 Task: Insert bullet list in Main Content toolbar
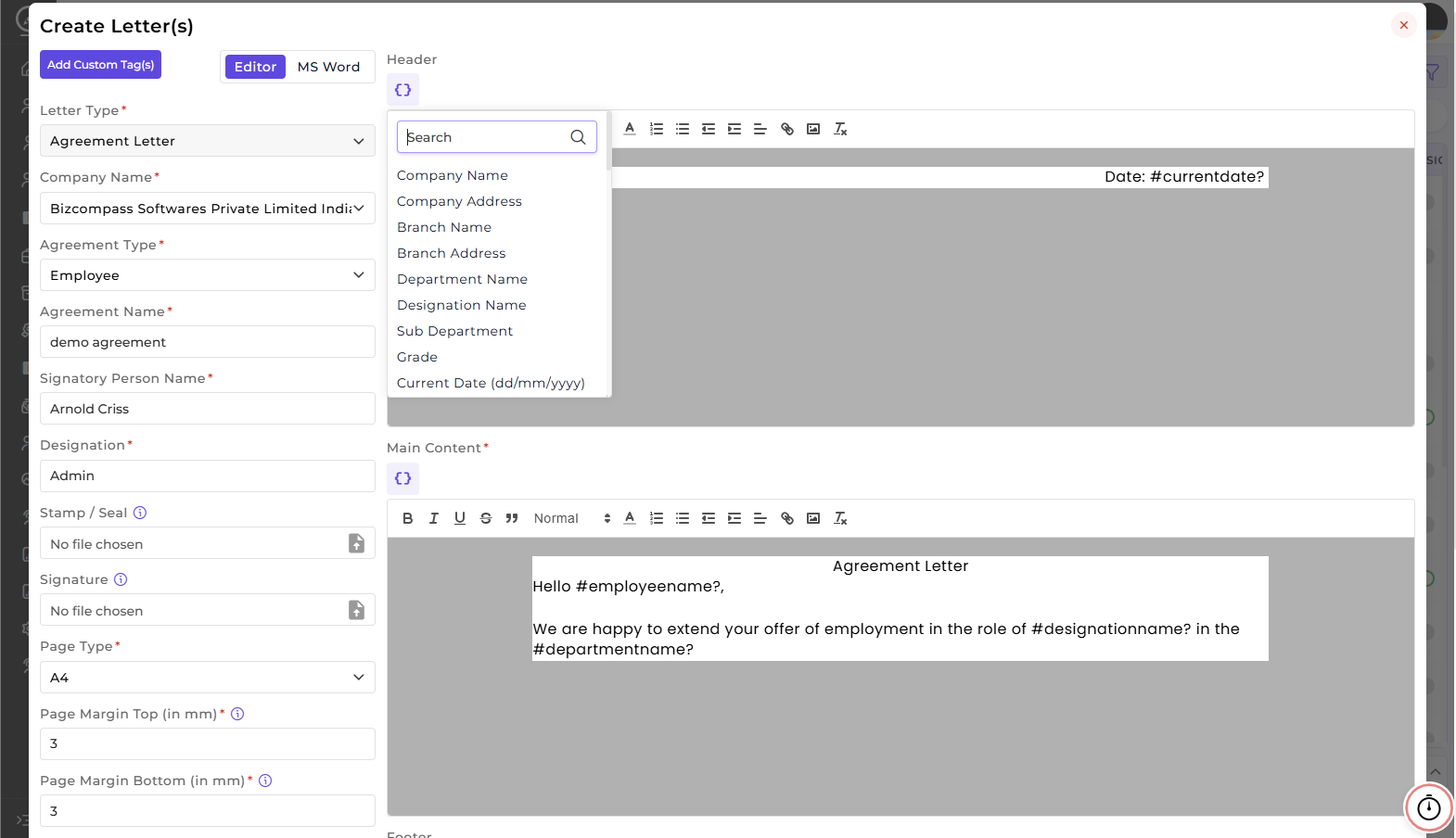coord(682,518)
